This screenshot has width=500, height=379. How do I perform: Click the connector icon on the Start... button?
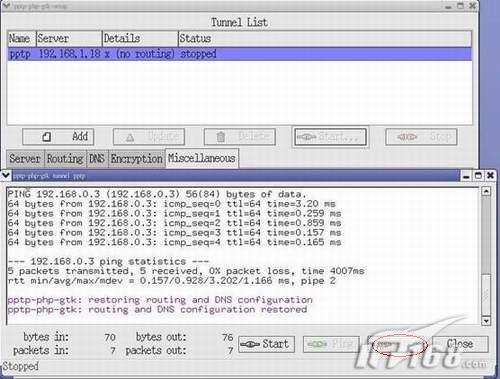coord(306,137)
